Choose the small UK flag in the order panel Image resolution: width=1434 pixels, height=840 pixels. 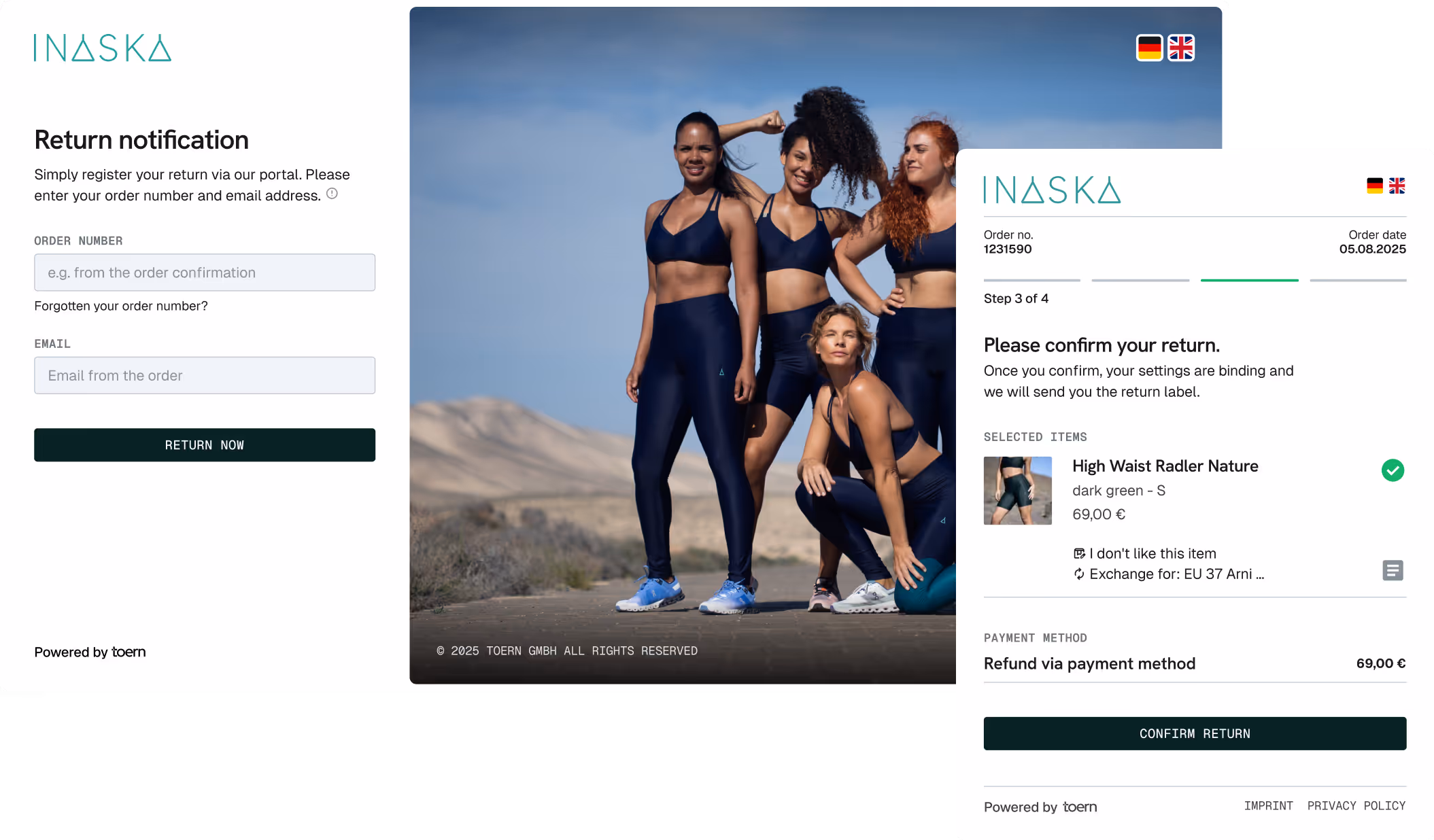coord(1397,186)
